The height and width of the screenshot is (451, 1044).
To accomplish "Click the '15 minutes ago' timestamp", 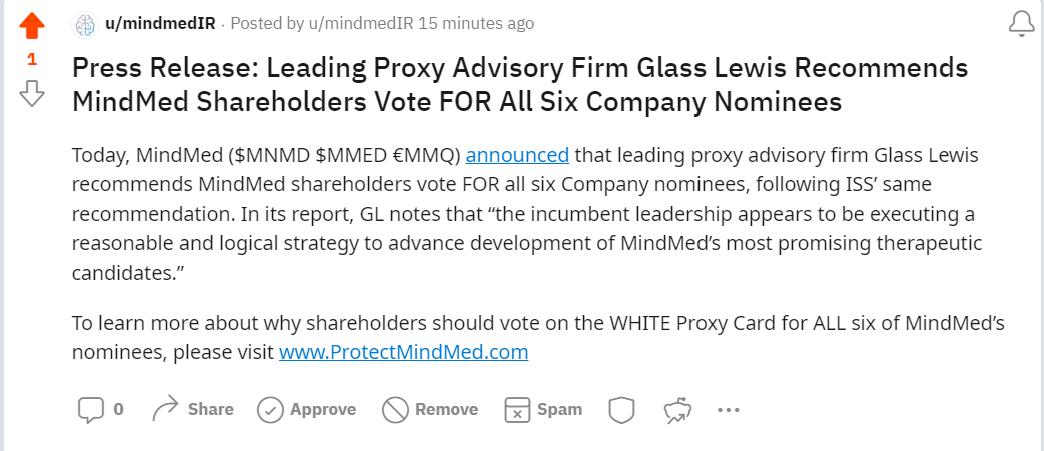I will (x=478, y=23).
